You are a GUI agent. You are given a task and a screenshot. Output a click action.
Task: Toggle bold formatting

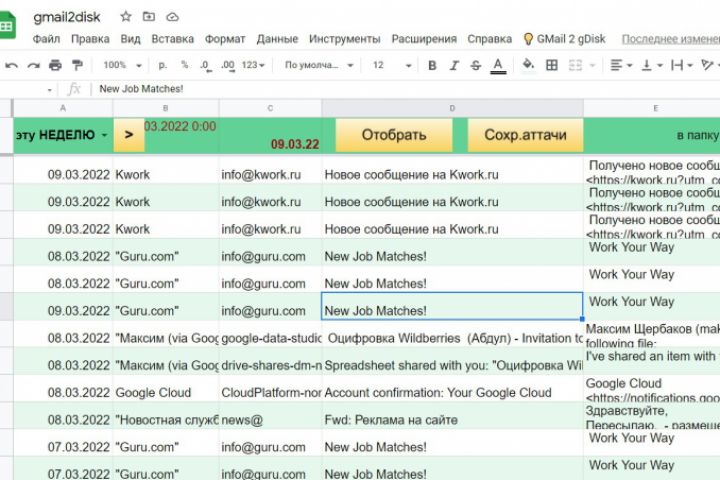tap(432, 65)
